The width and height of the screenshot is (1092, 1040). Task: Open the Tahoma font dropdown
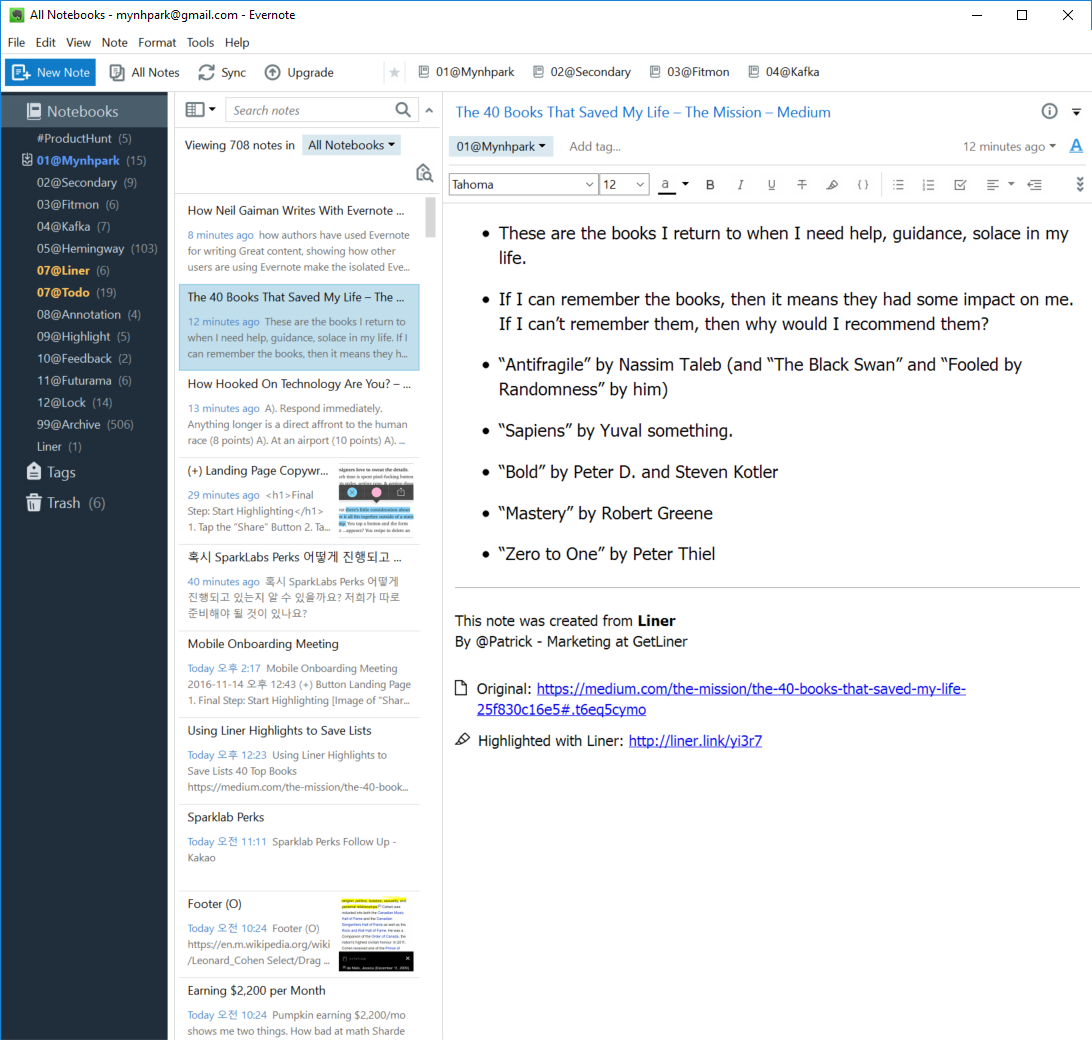(x=523, y=185)
